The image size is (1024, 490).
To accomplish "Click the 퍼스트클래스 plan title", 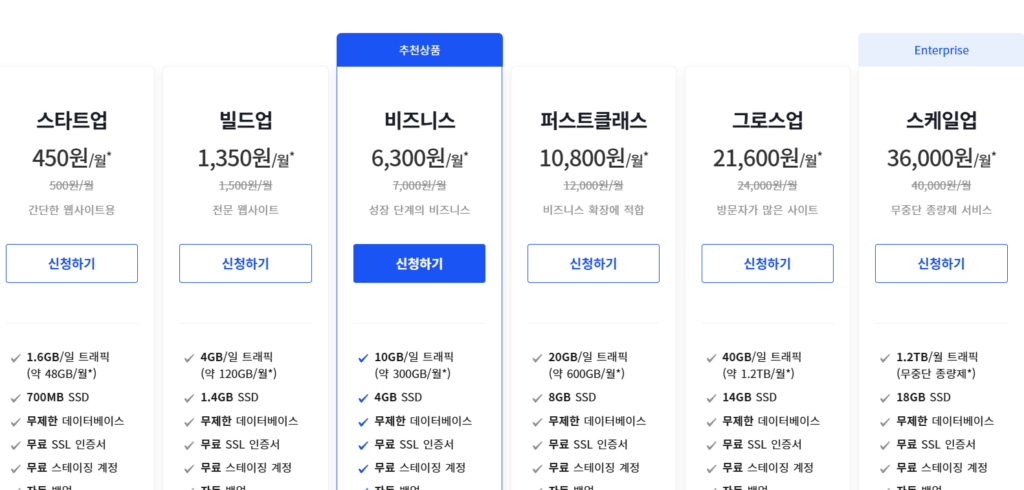I will pos(593,121).
